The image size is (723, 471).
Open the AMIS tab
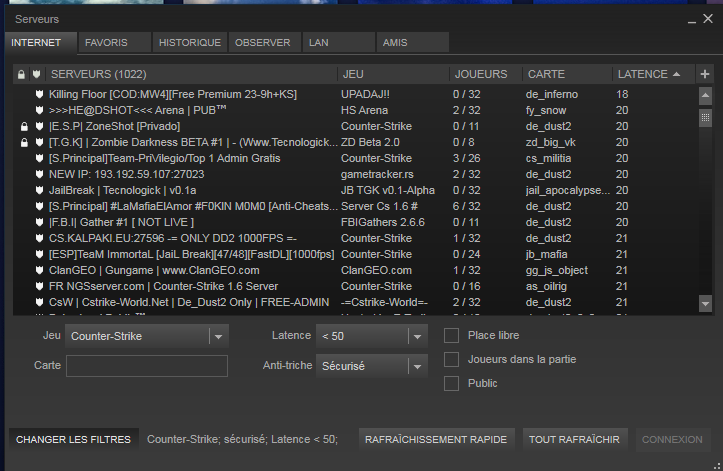(x=412, y=42)
